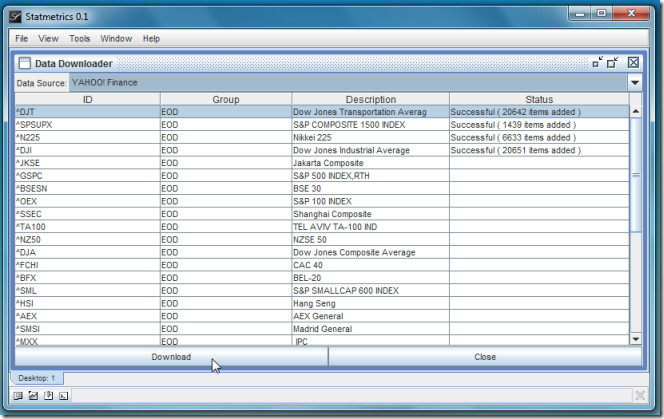Image resolution: width=664 pixels, height=419 pixels.
Task: Select the ^FCHI row
Action: [x=322, y=265]
